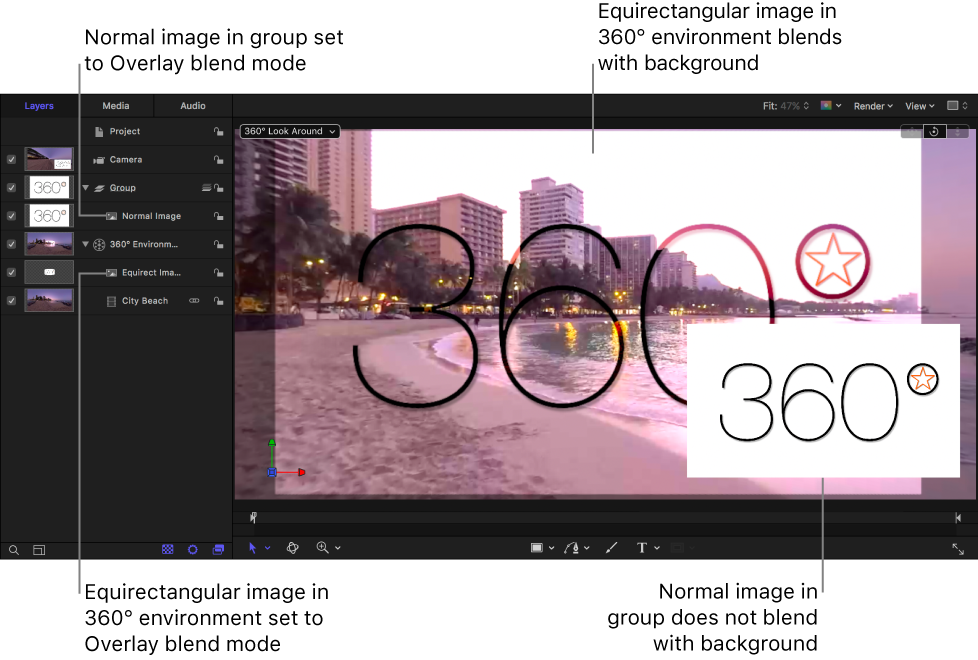Toggle the lock on the Group layer

tap(218, 187)
